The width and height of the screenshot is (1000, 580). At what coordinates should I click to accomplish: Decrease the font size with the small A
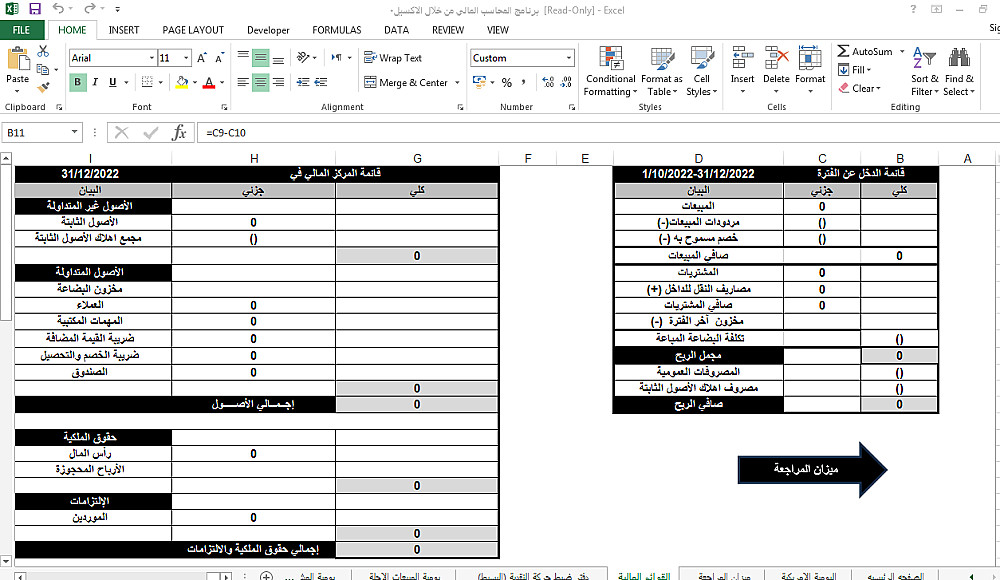pos(219,58)
